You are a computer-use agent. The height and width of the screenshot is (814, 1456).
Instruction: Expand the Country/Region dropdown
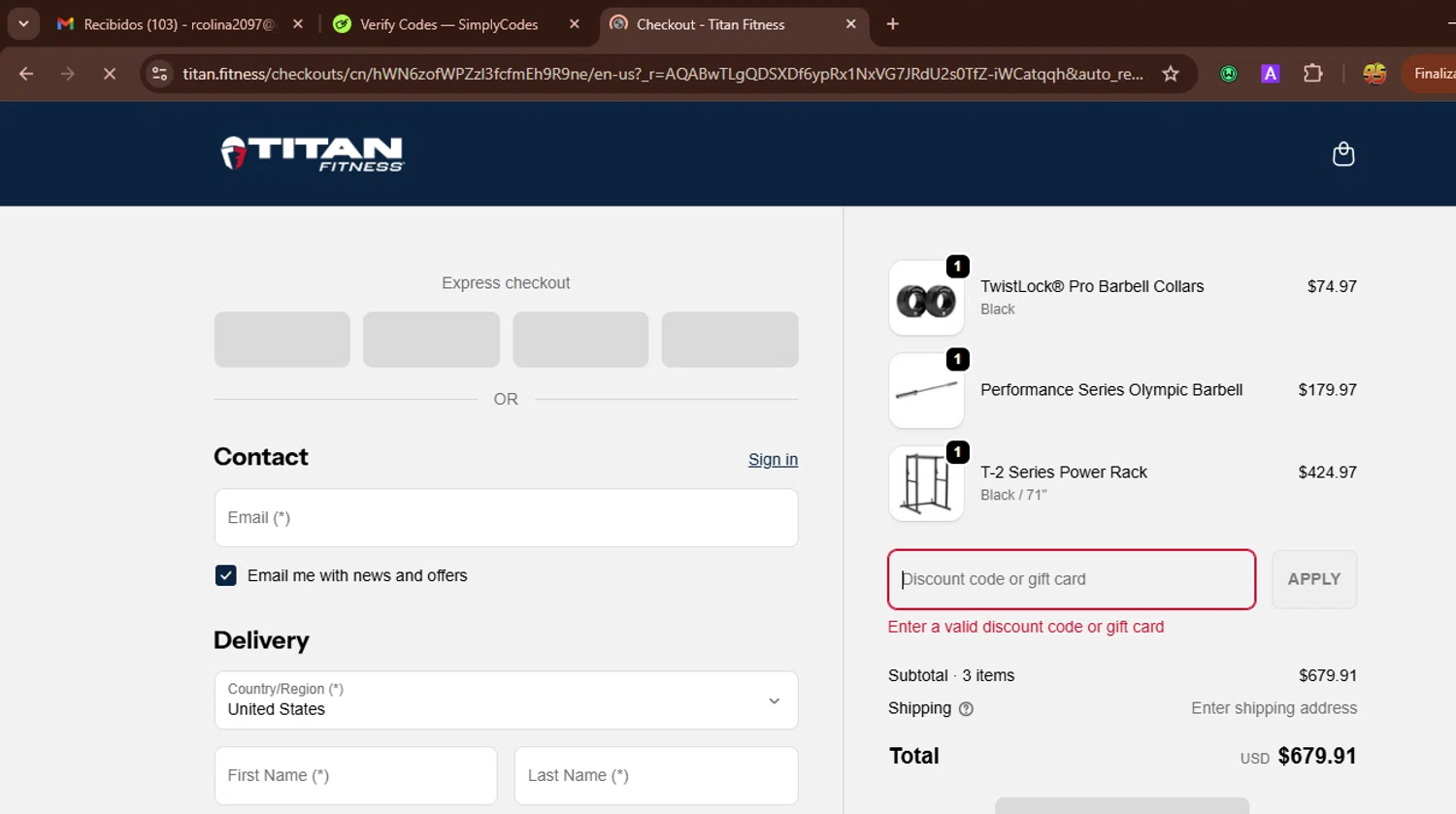pyautogui.click(x=506, y=700)
